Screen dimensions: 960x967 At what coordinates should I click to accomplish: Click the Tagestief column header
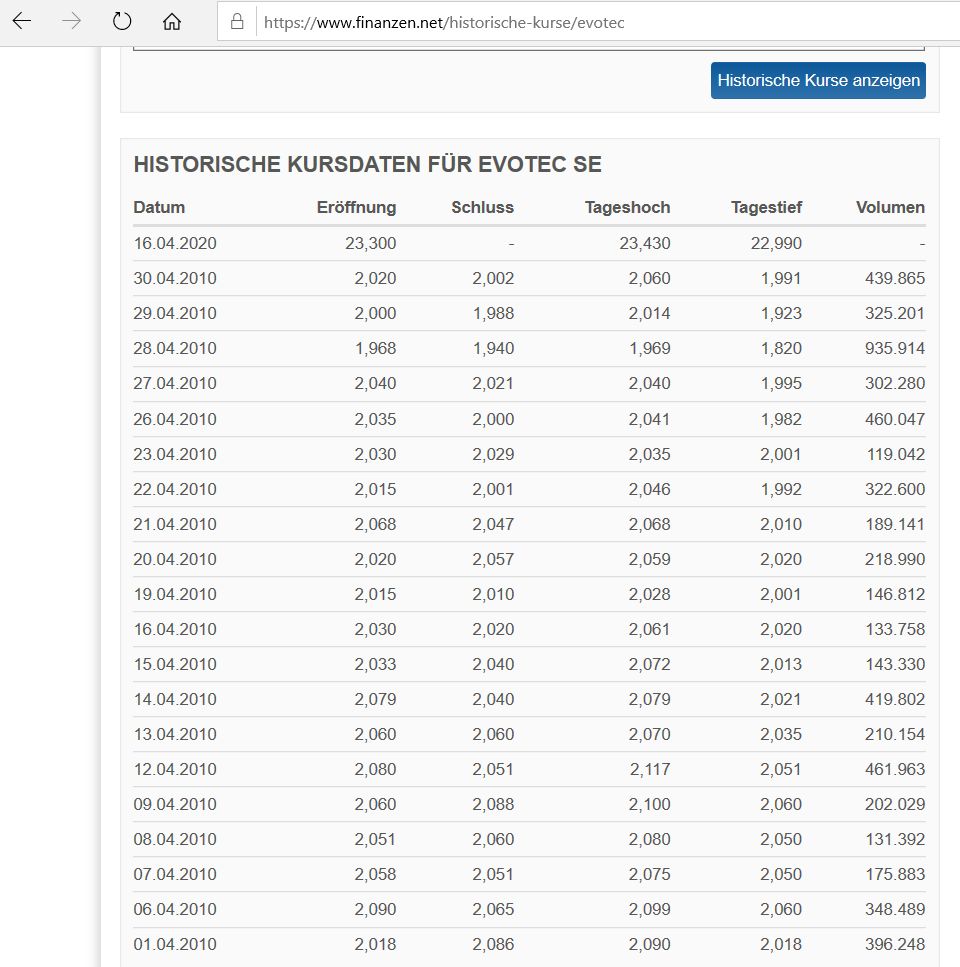pos(766,207)
